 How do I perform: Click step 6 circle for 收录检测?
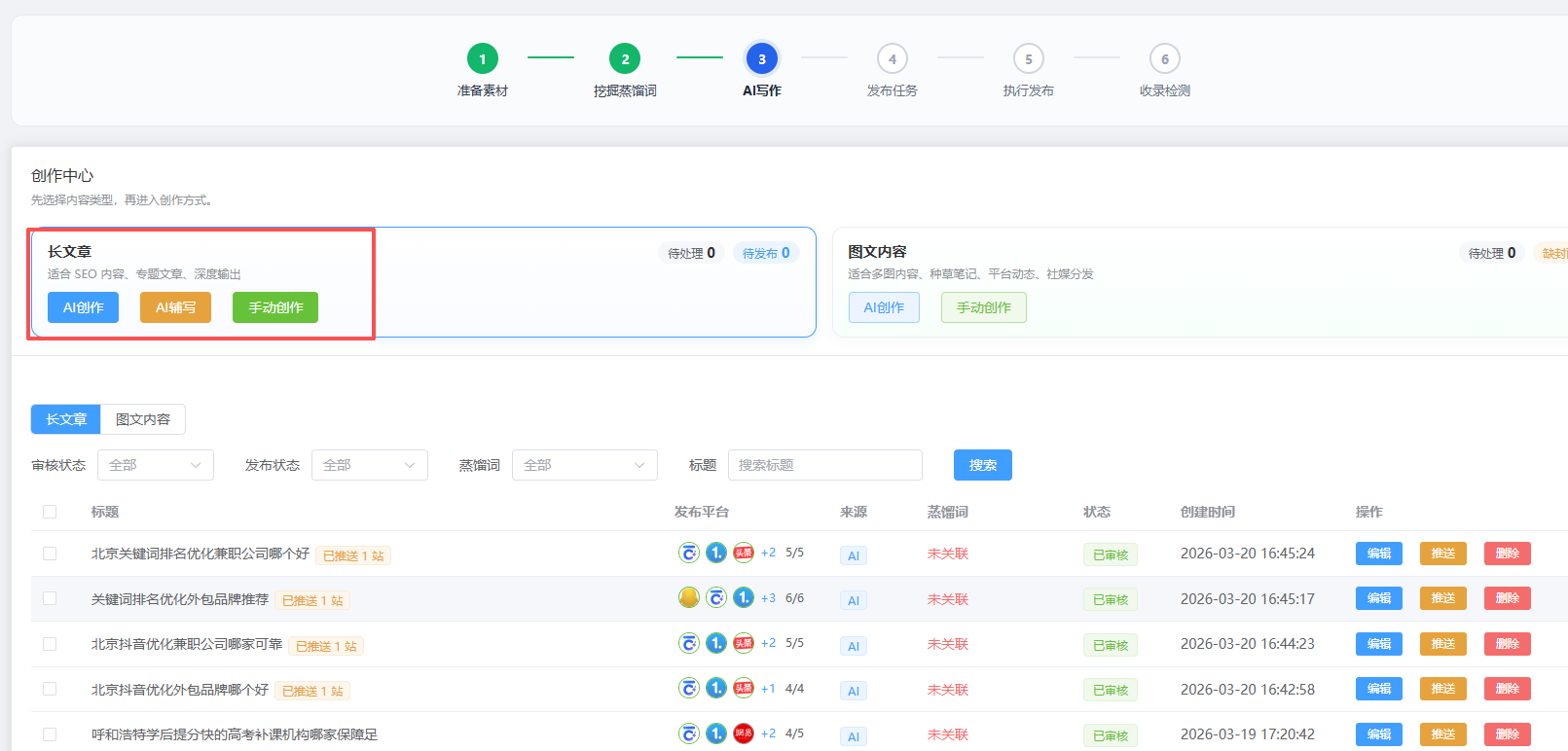pos(1165,58)
